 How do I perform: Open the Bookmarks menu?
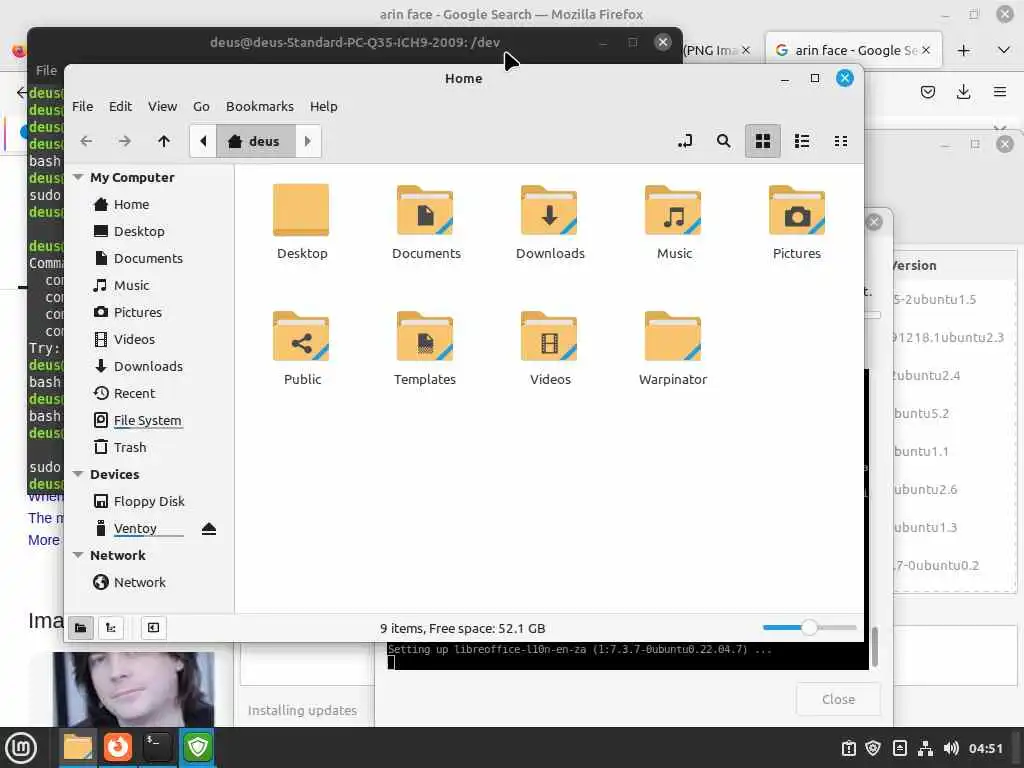click(x=260, y=106)
